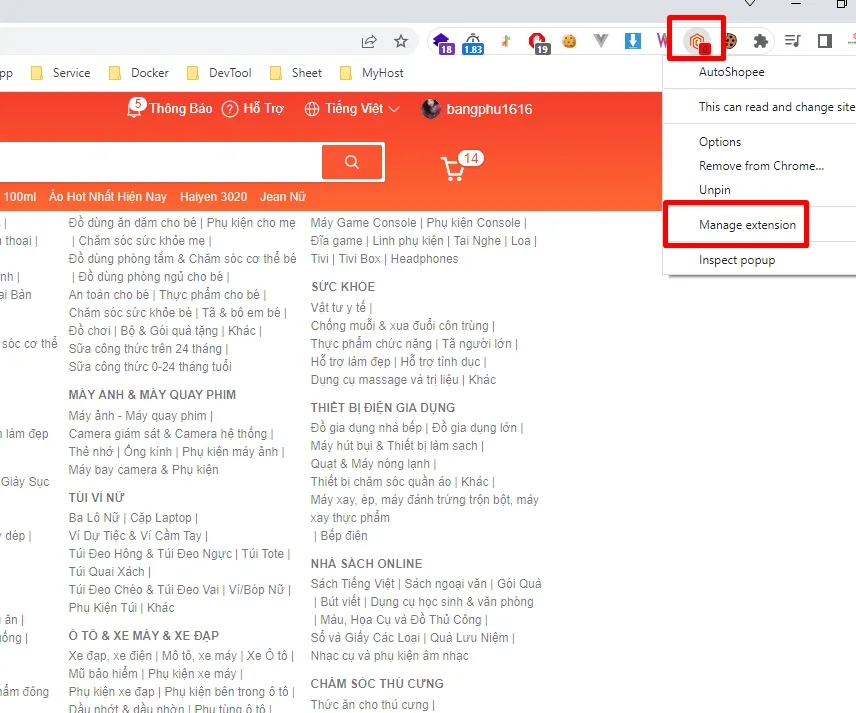
Task: Open 'Ba Lô Nữ' category link
Action: click(93, 518)
